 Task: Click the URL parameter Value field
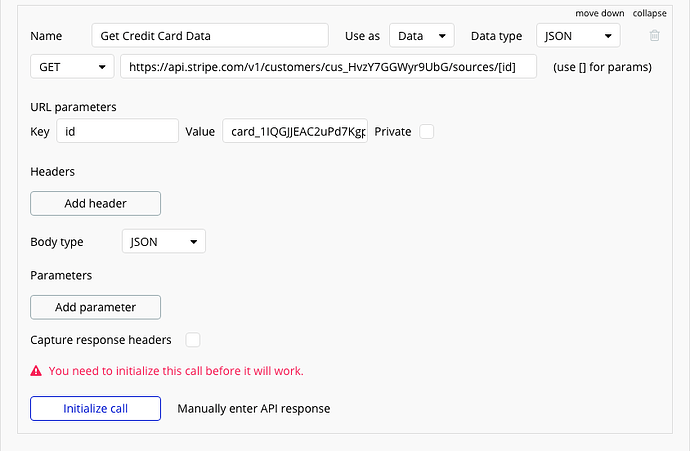pos(295,132)
